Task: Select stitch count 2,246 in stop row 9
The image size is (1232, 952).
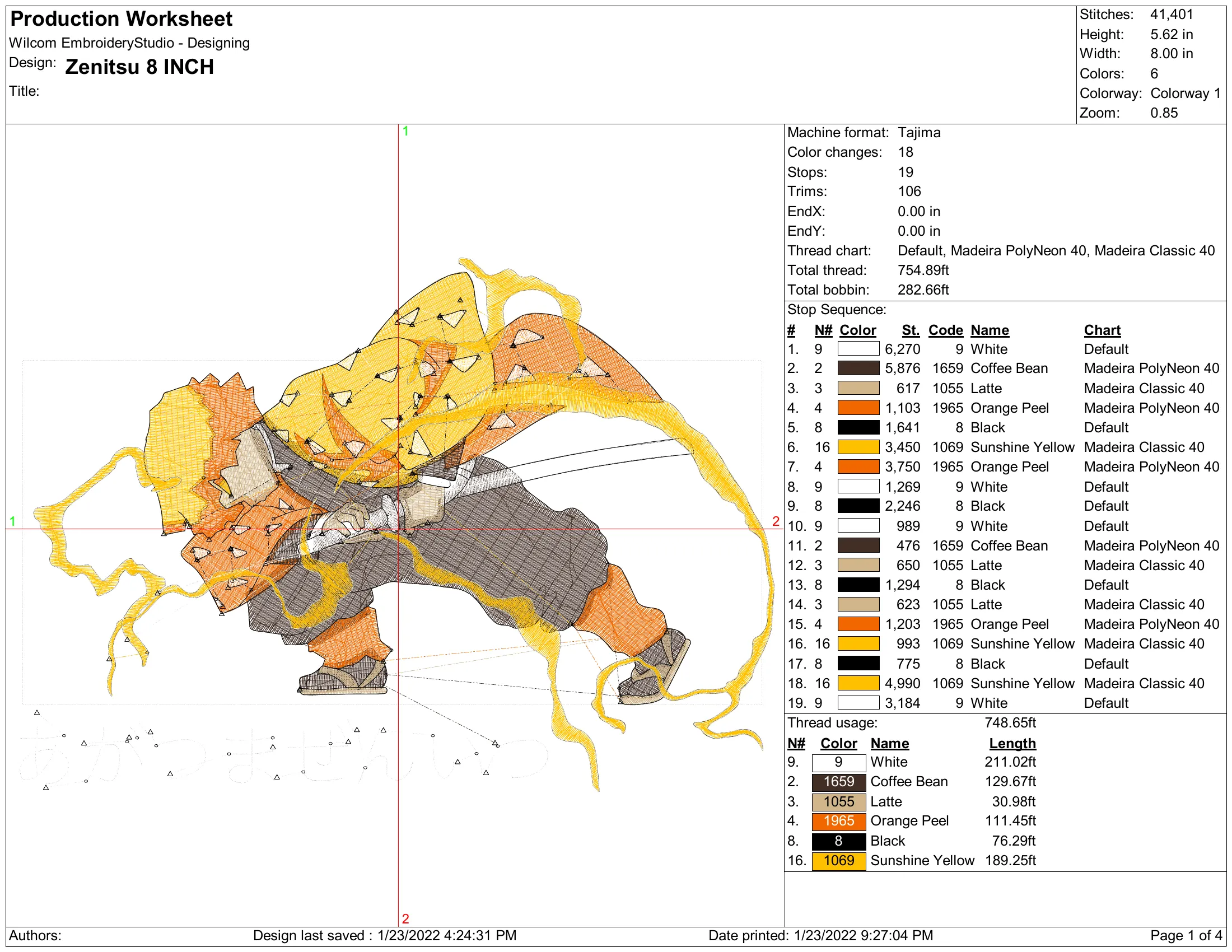Action: [x=903, y=506]
